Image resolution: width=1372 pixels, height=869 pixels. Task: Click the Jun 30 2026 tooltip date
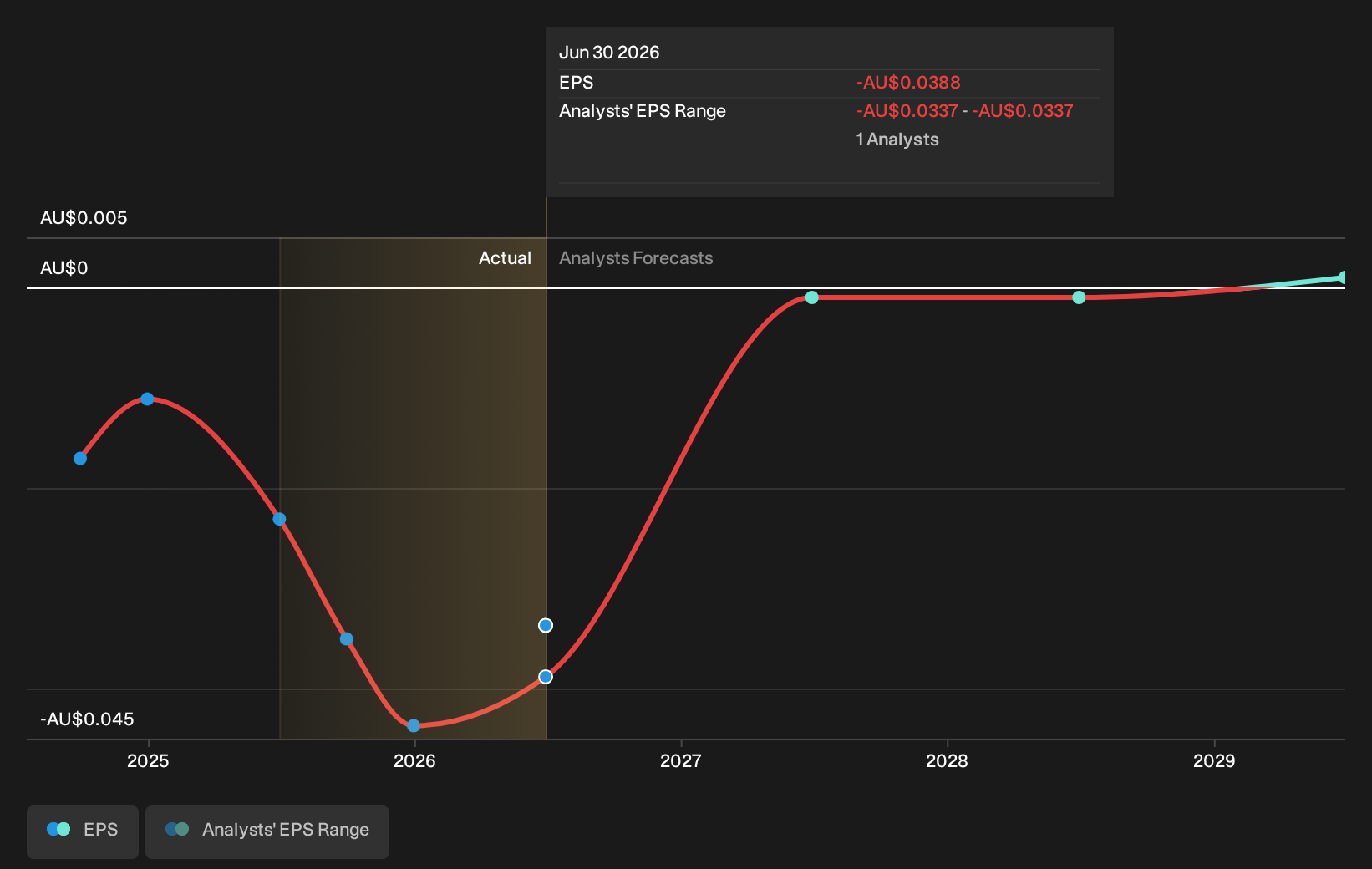pos(609,53)
